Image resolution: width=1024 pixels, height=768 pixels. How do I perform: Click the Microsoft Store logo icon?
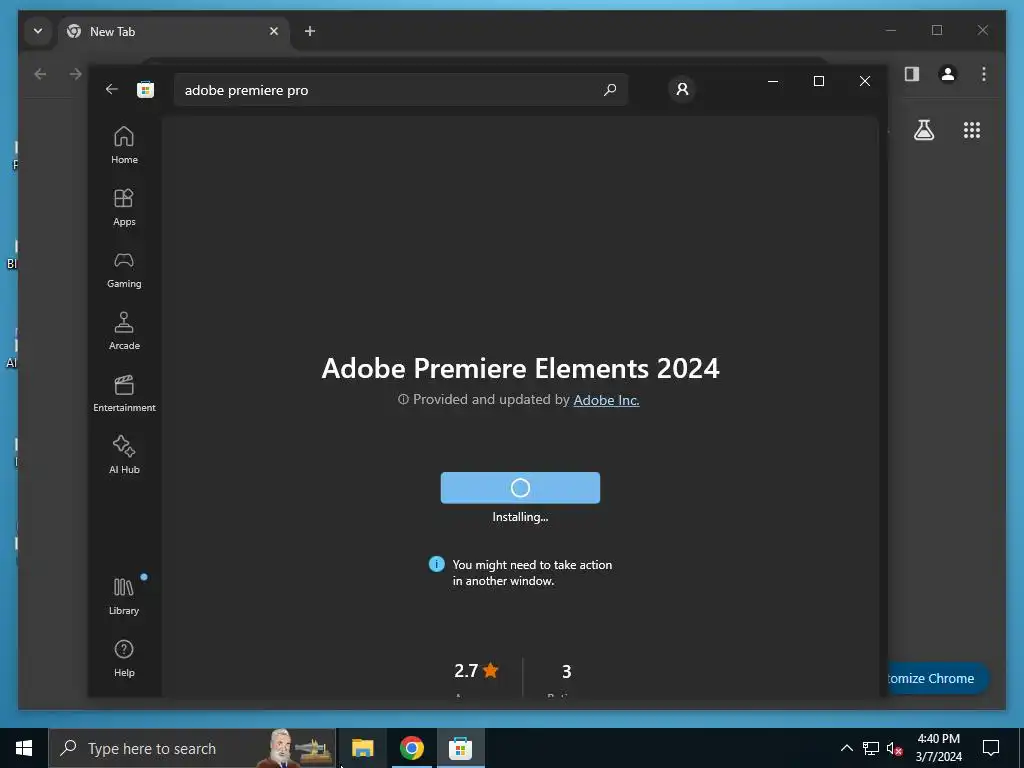pyautogui.click(x=145, y=89)
